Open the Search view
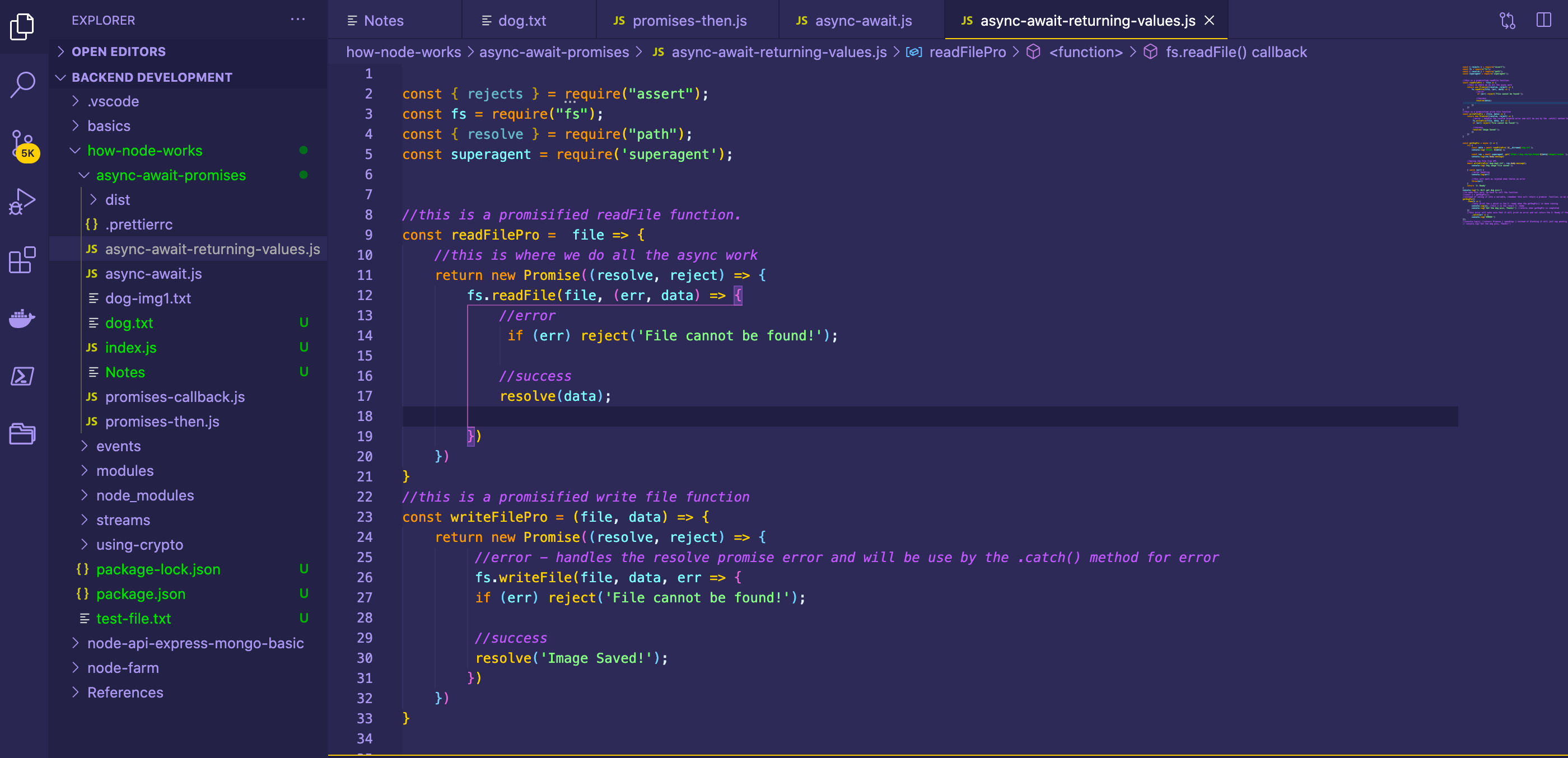The image size is (1568, 758). point(22,84)
